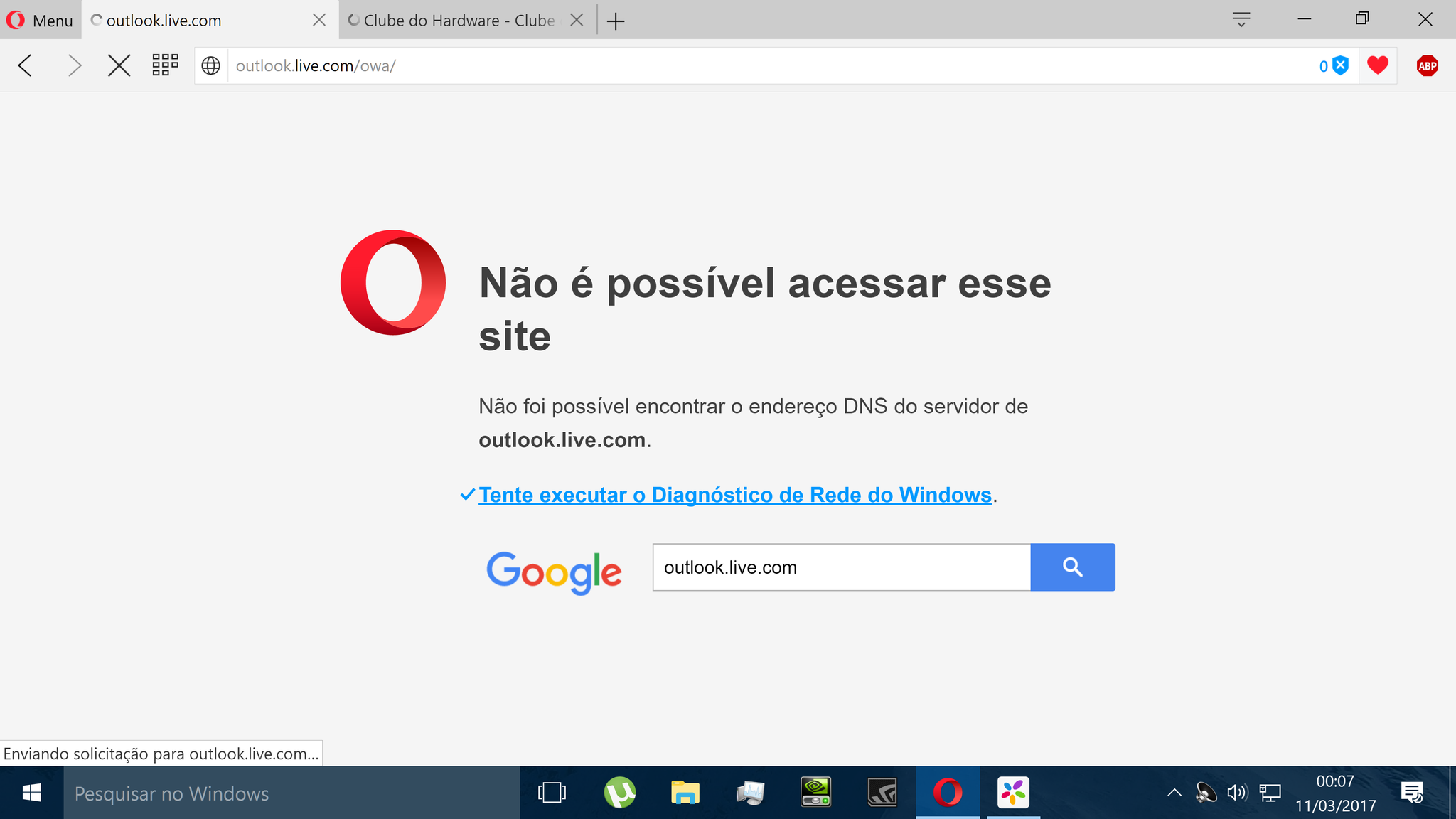Image resolution: width=1456 pixels, height=819 pixels.
Task: Open a new tab with plus button
Action: click(x=616, y=21)
